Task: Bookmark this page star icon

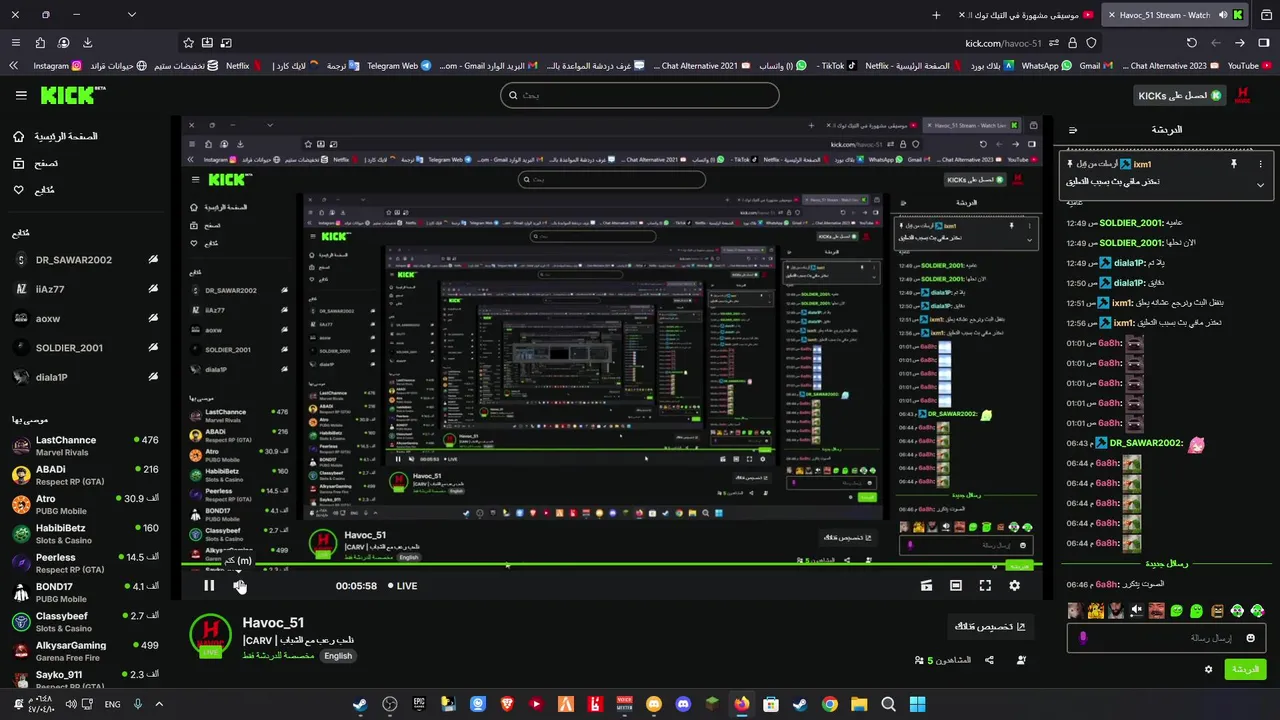Action: 188,43
